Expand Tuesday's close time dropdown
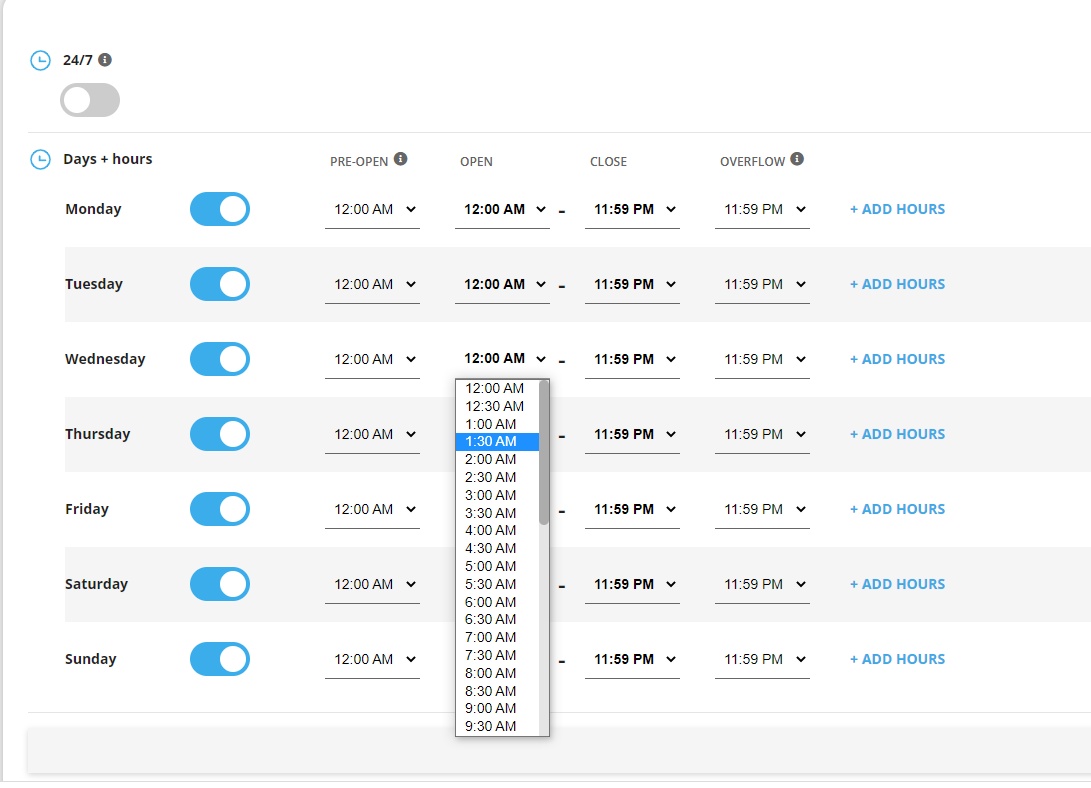The width and height of the screenshot is (1091, 788). pyautogui.click(x=633, y=285)
